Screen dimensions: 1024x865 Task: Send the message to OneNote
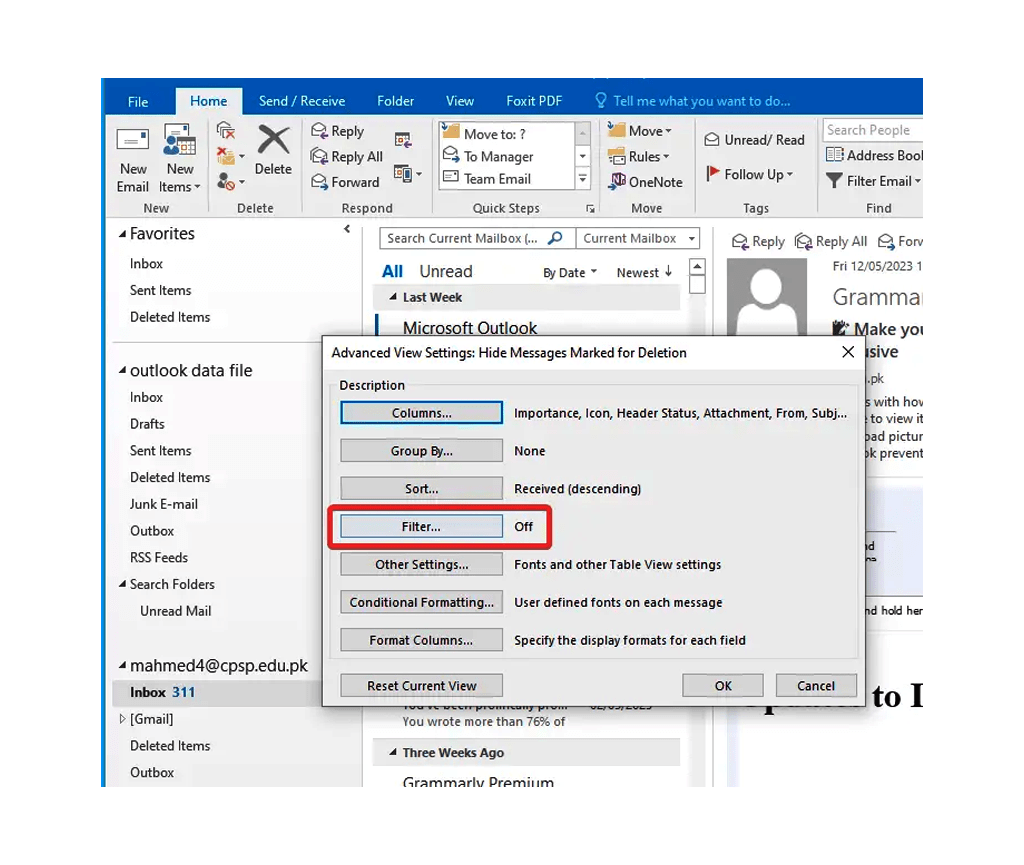point(645,182)
